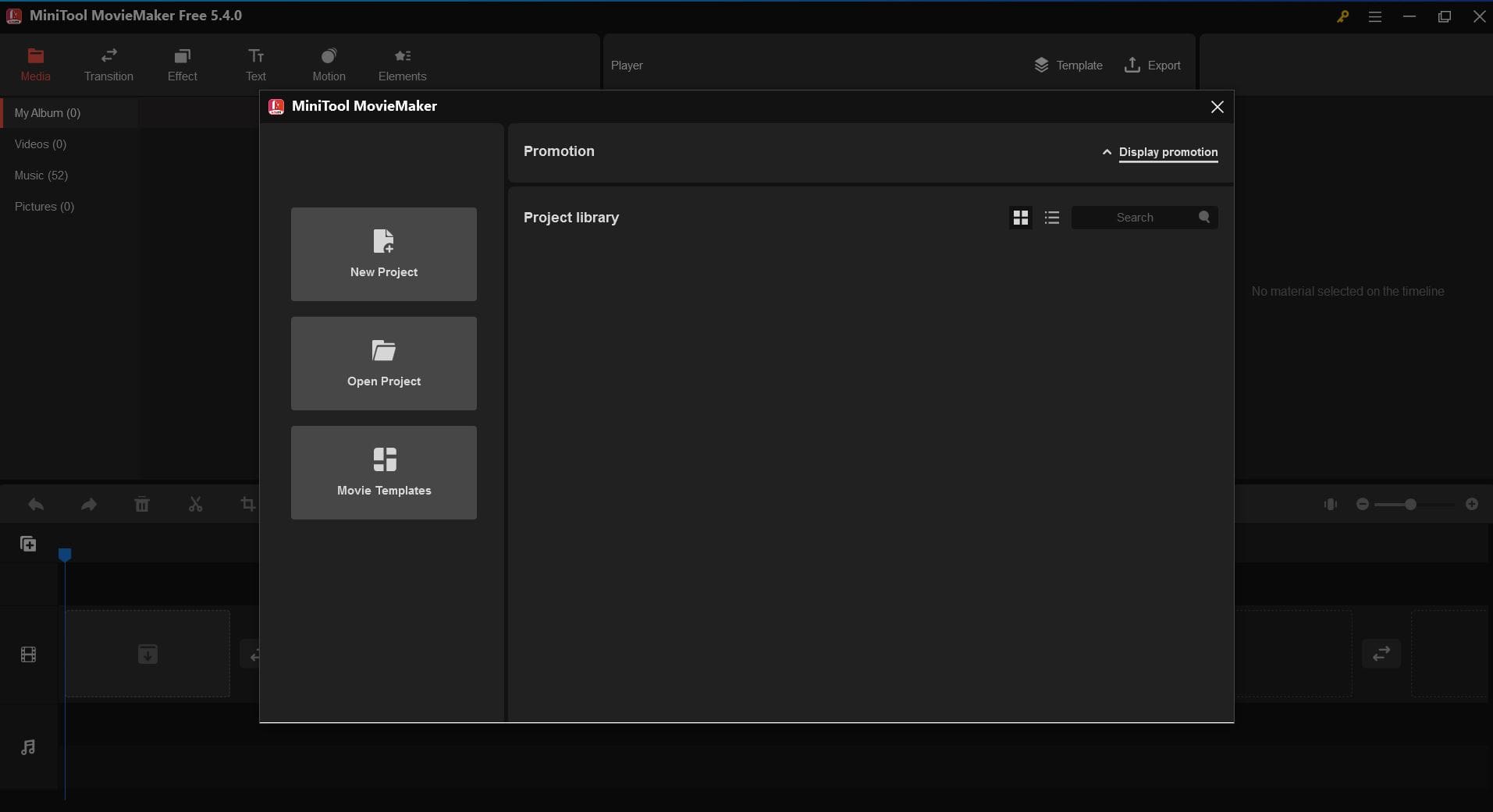1493x812 pixels.
Task: Open the Motion tab
Action: coord(329,65)
